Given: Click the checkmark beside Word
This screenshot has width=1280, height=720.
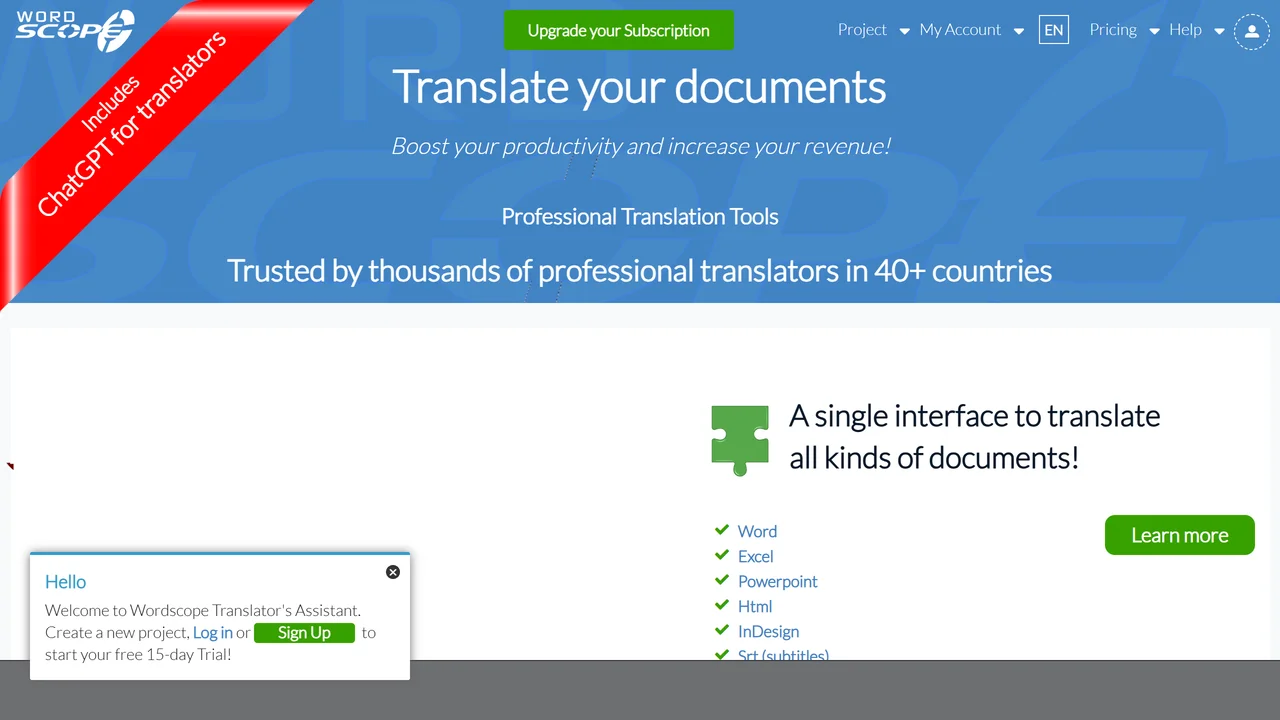Looking at the screenshot, I should (722, 530).
